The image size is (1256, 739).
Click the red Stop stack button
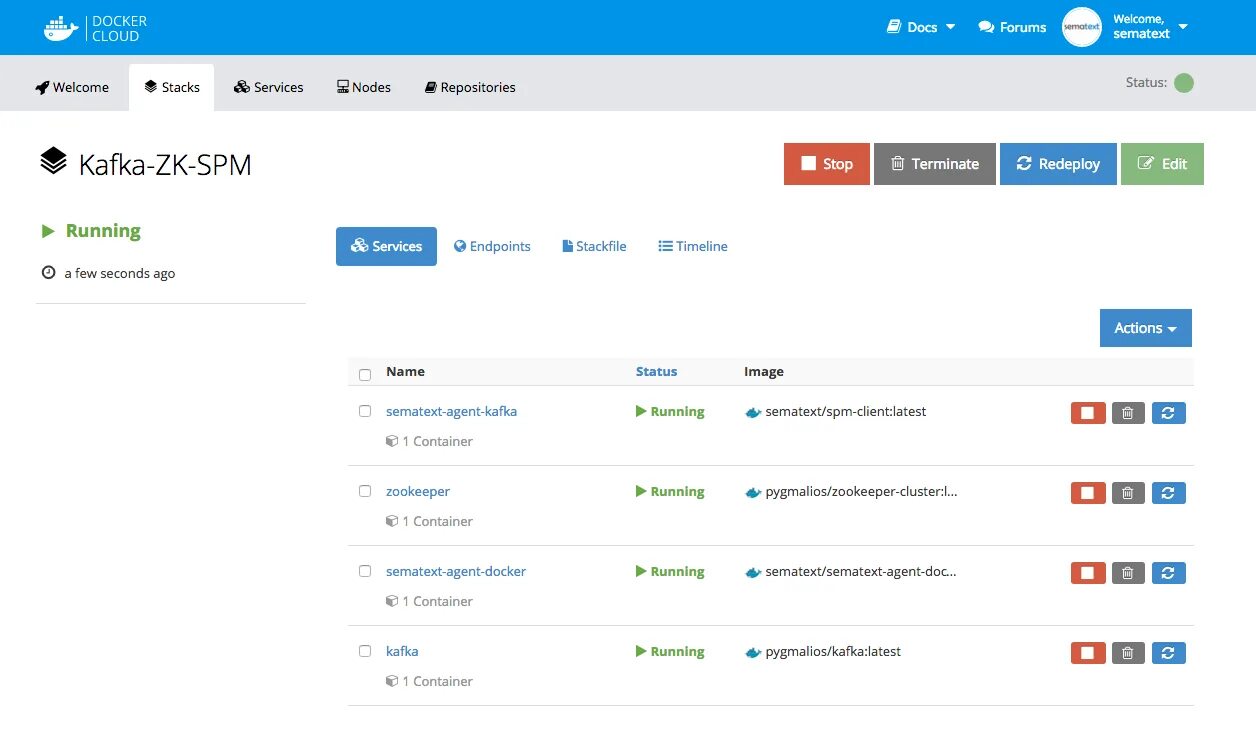pyautogui.click(x=827, y=164)
